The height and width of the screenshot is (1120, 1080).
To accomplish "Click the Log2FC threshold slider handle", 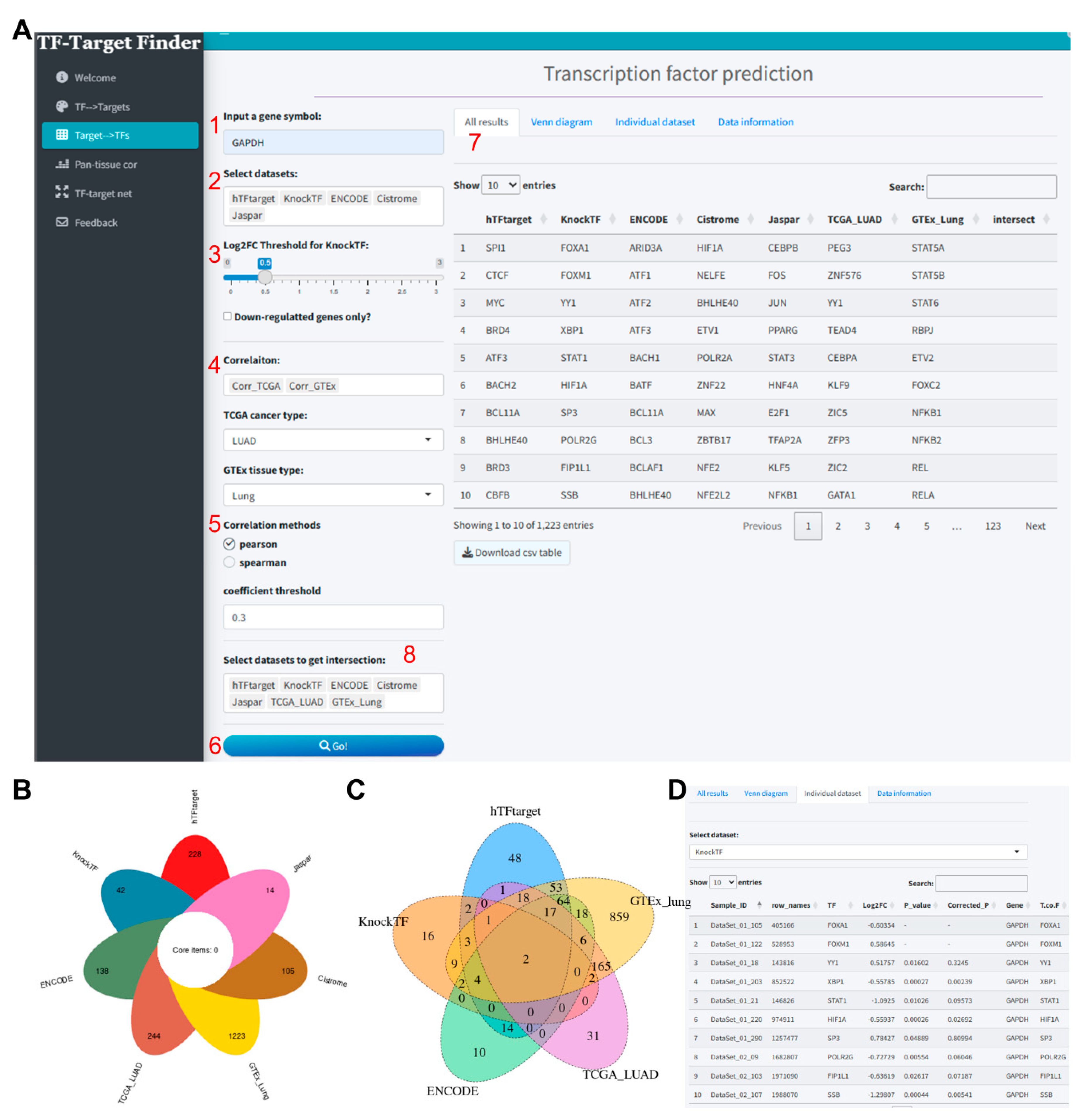I will (x=264, y=278).
